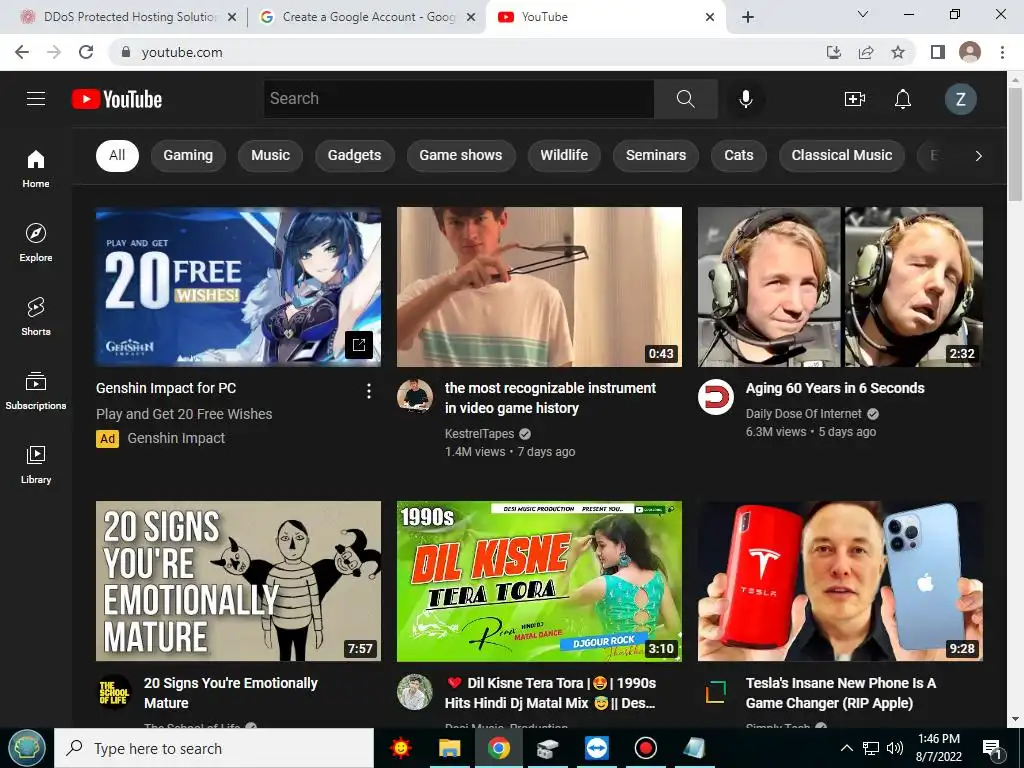Viewport: 1024px width, 768px height.
Task: Open Chrome three-dot menu
Action: point(1002,52)
